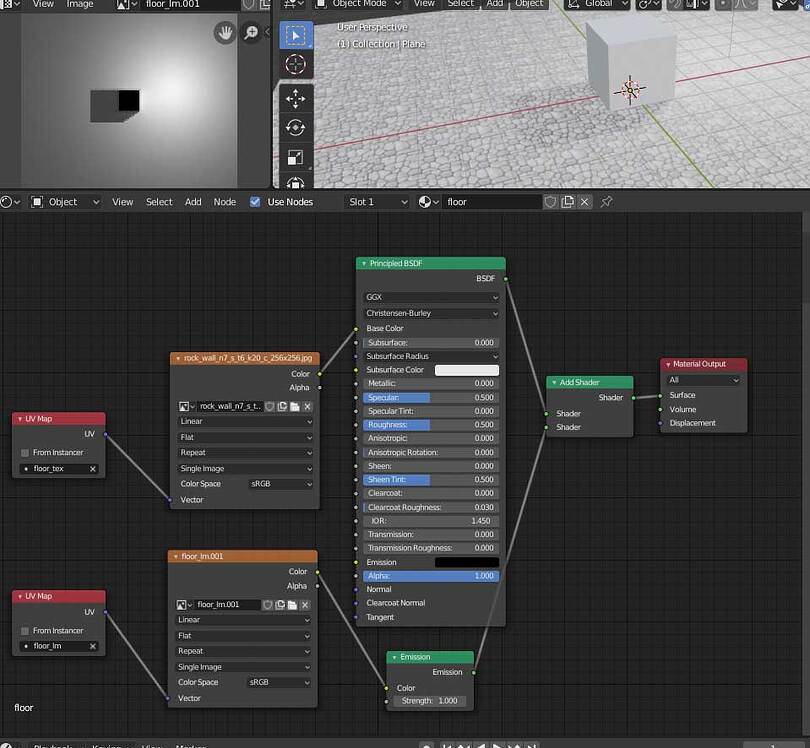This screenshot has height=748, width=810.
Task: Open the Object menu in 3D viewport header
Action: tap(529, 4)
